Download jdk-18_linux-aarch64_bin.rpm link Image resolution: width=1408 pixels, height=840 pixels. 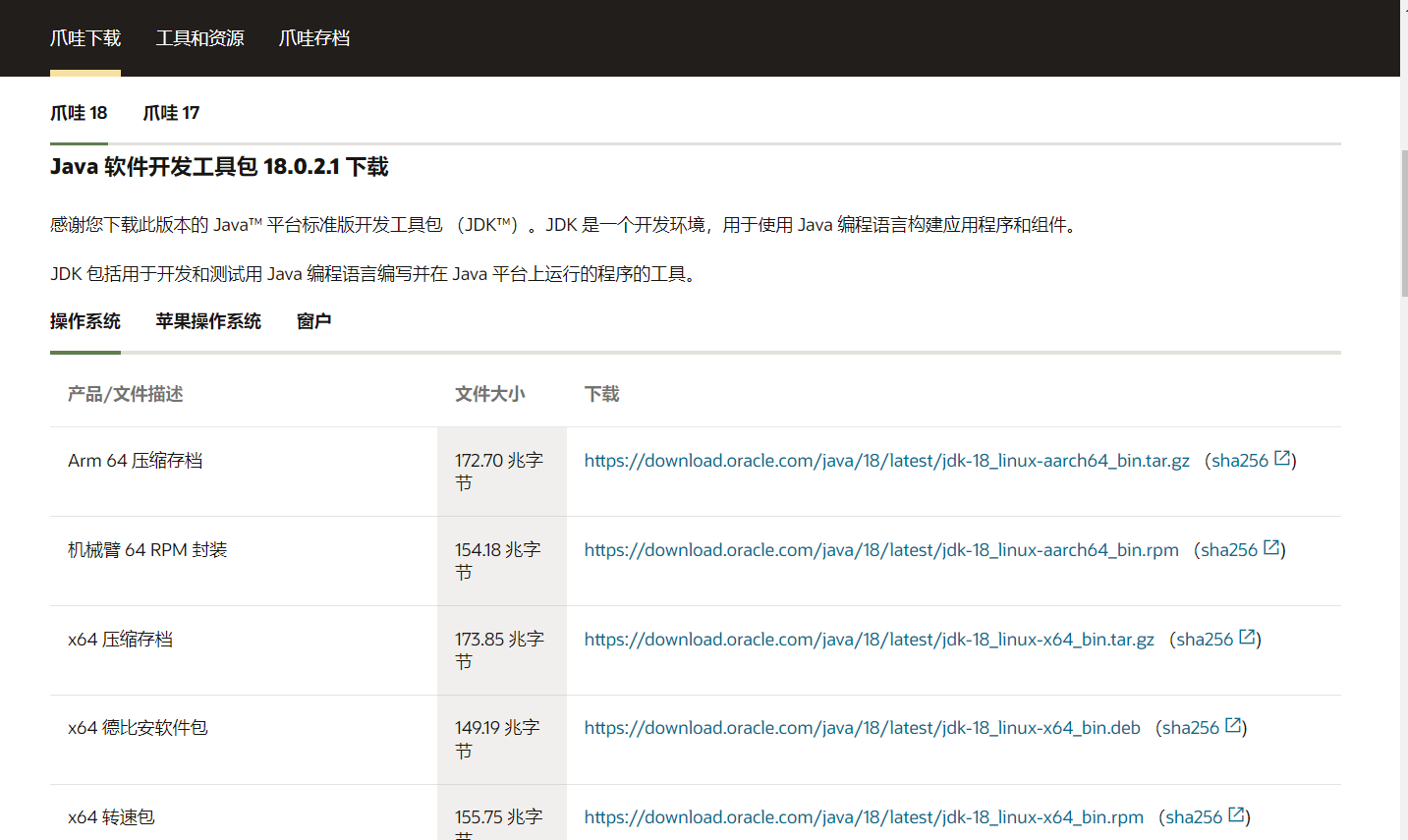tap(881, 550)
